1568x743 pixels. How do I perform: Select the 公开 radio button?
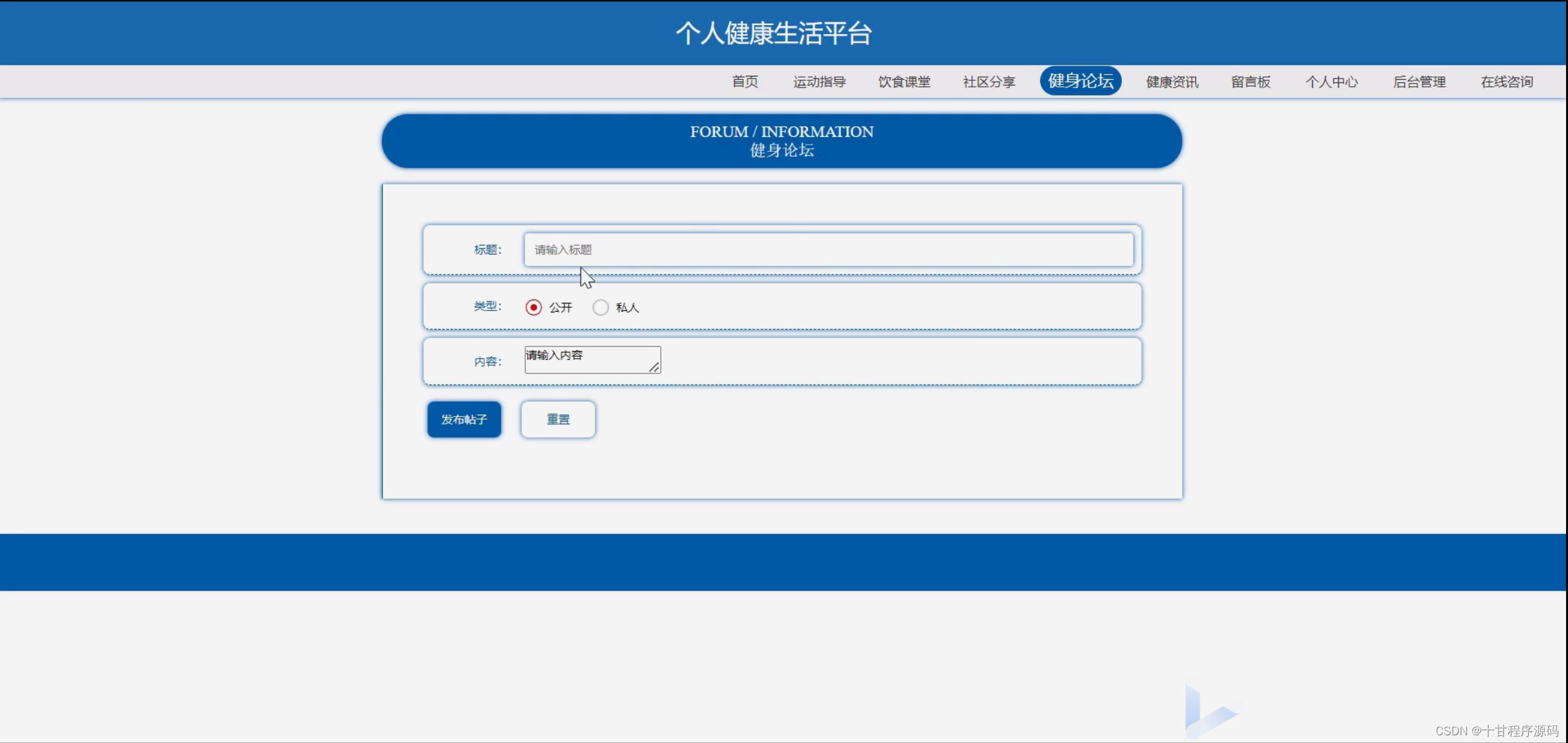(533, 307)
